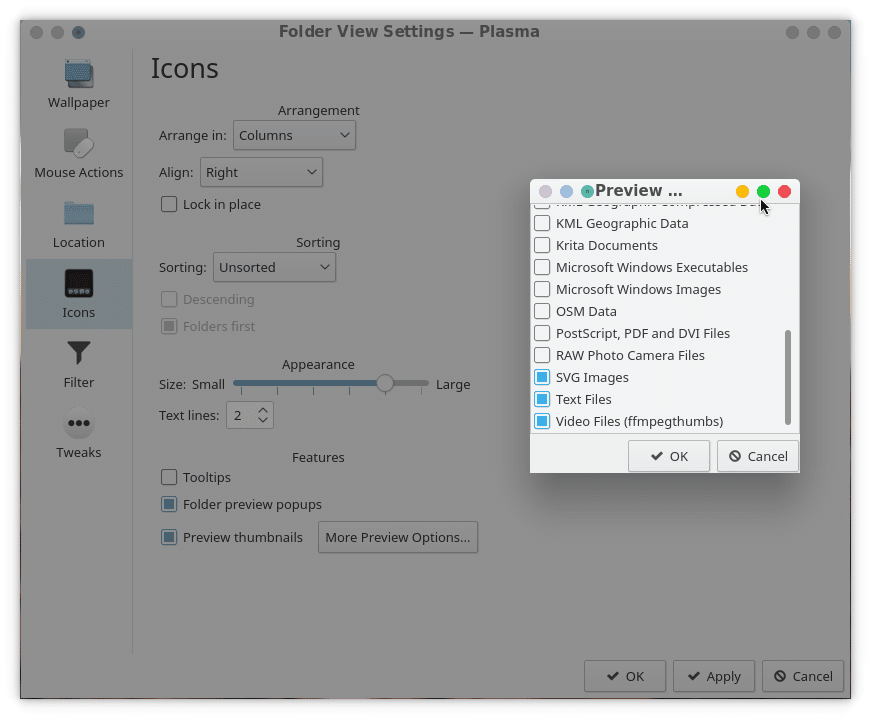Click the Text lines value field
871x719 pixels.
tap(241, 415)
